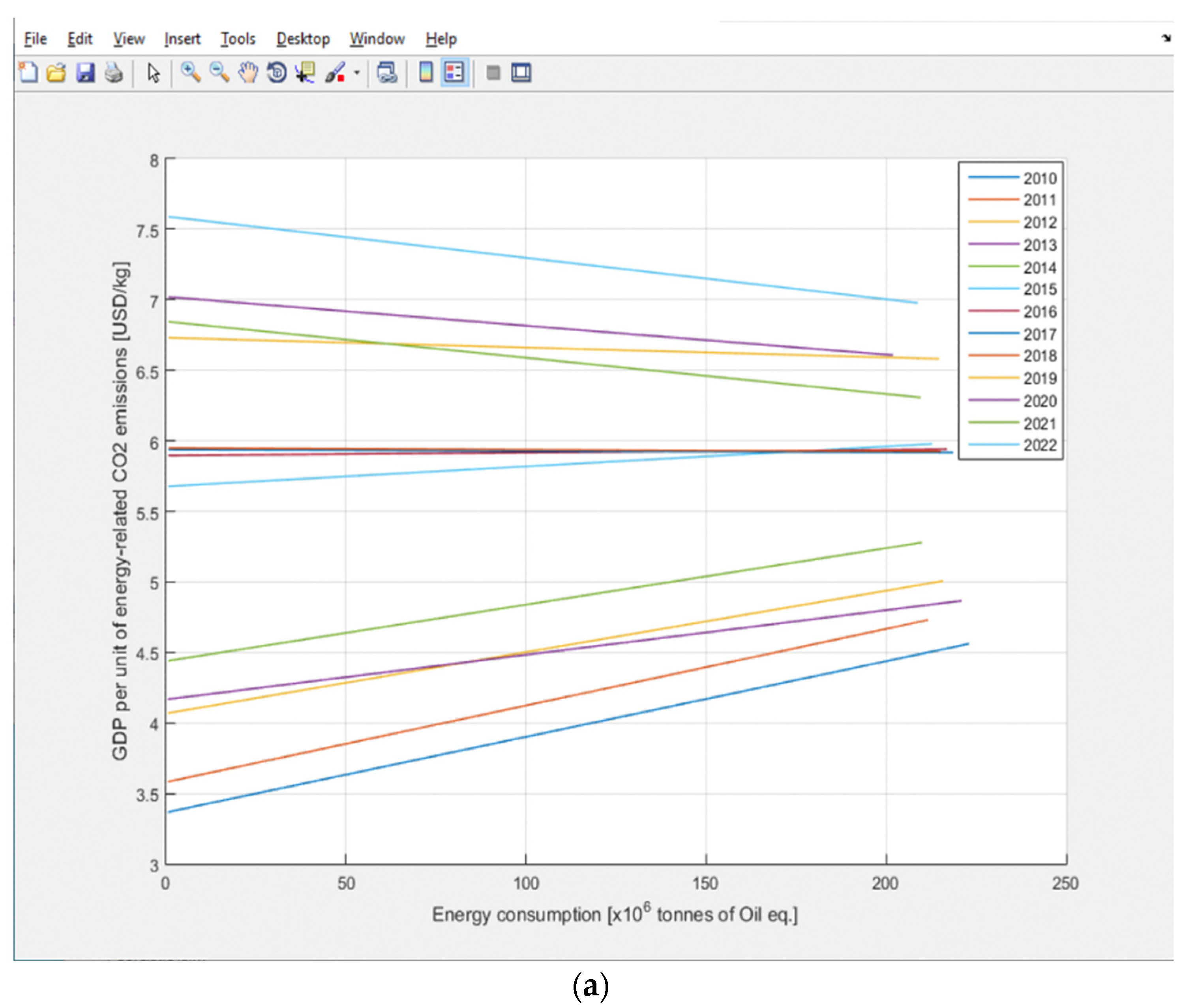Toggle the Insert Legend button
This screenshot has width=1183, height=1008.
click(x=454, y=73)
